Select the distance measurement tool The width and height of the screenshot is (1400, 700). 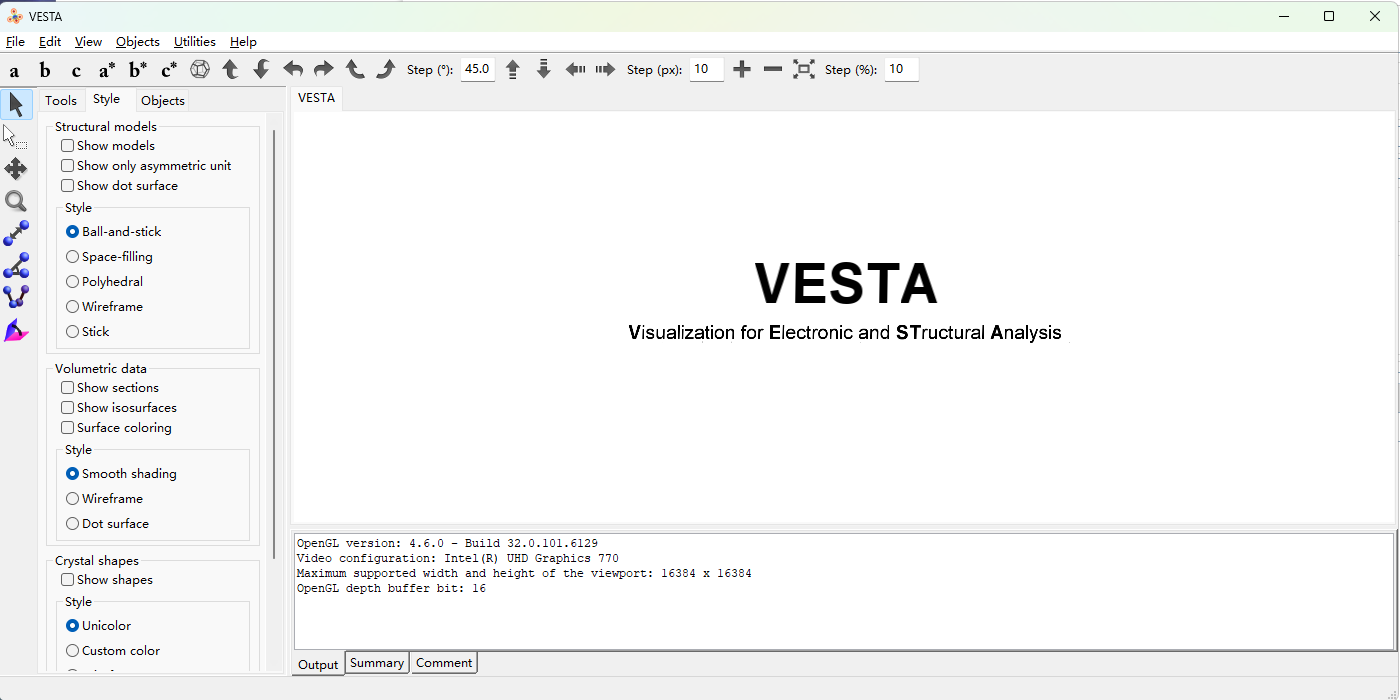(x=16, y=234)
